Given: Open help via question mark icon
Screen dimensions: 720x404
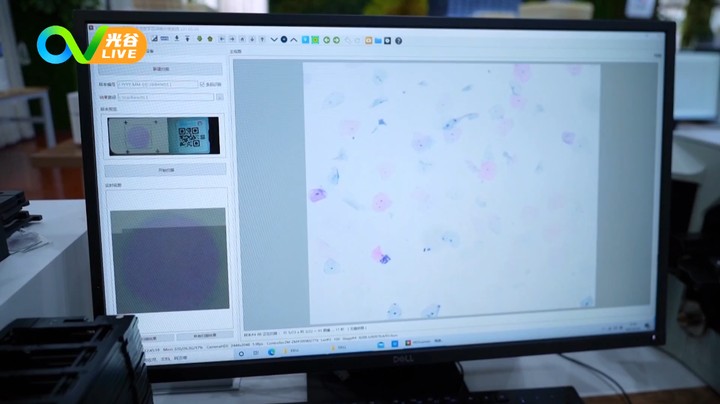Looking at the screenshot, I should point(399,41).
